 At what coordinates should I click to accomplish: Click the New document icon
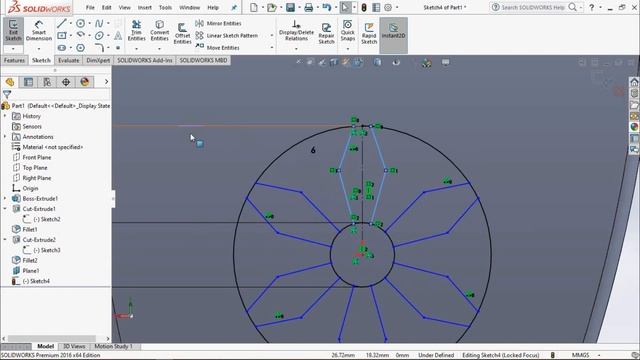coord(253,7)
